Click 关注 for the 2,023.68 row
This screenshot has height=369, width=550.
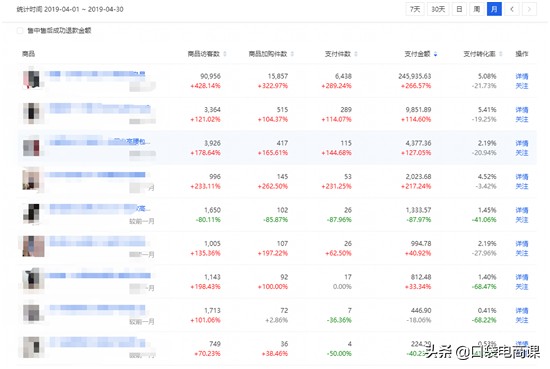[x=522, y=186]
